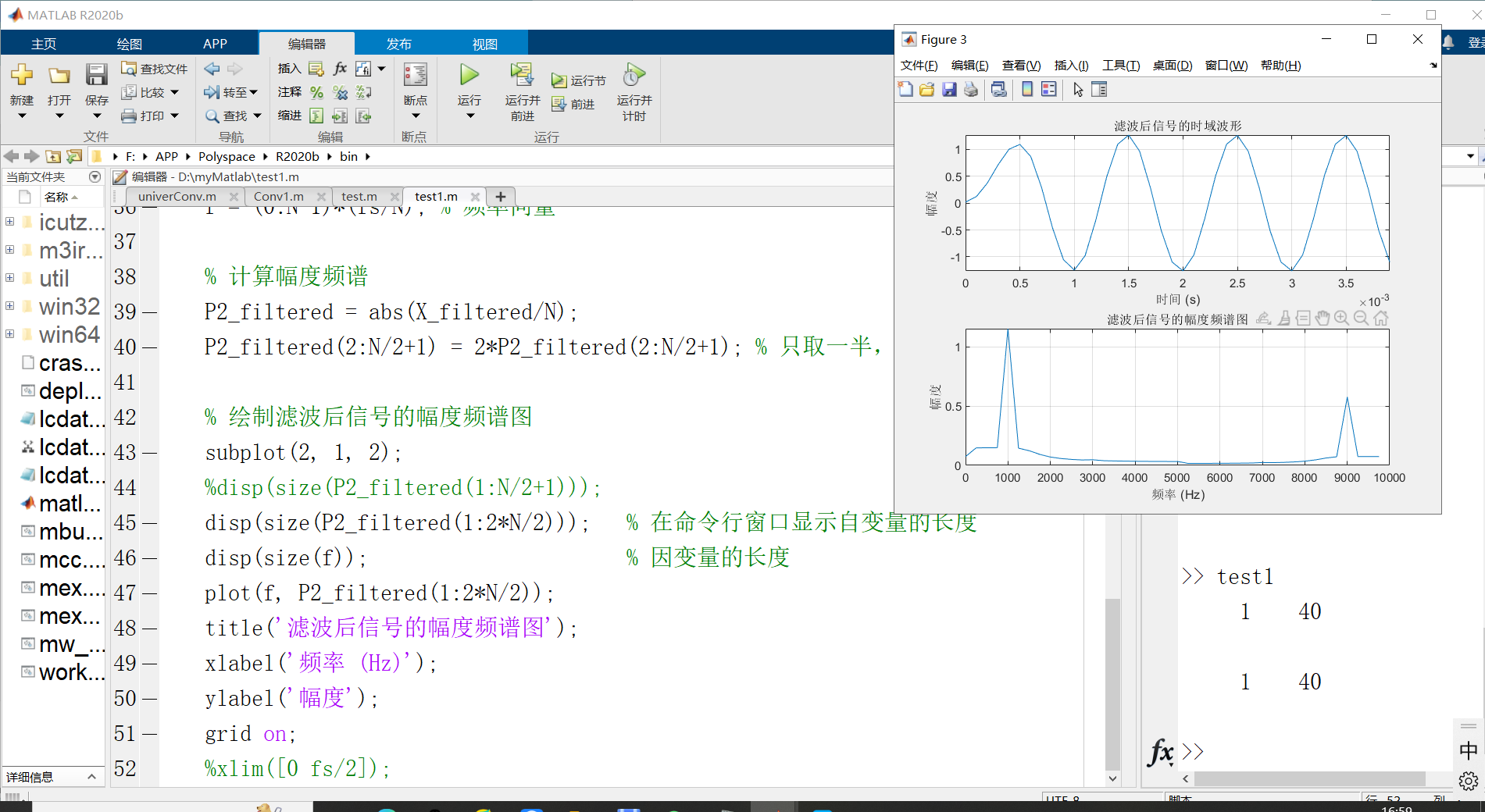The image size is (1485, 812).
Task: Click the smart indent icon
Action: coord(316,116)
